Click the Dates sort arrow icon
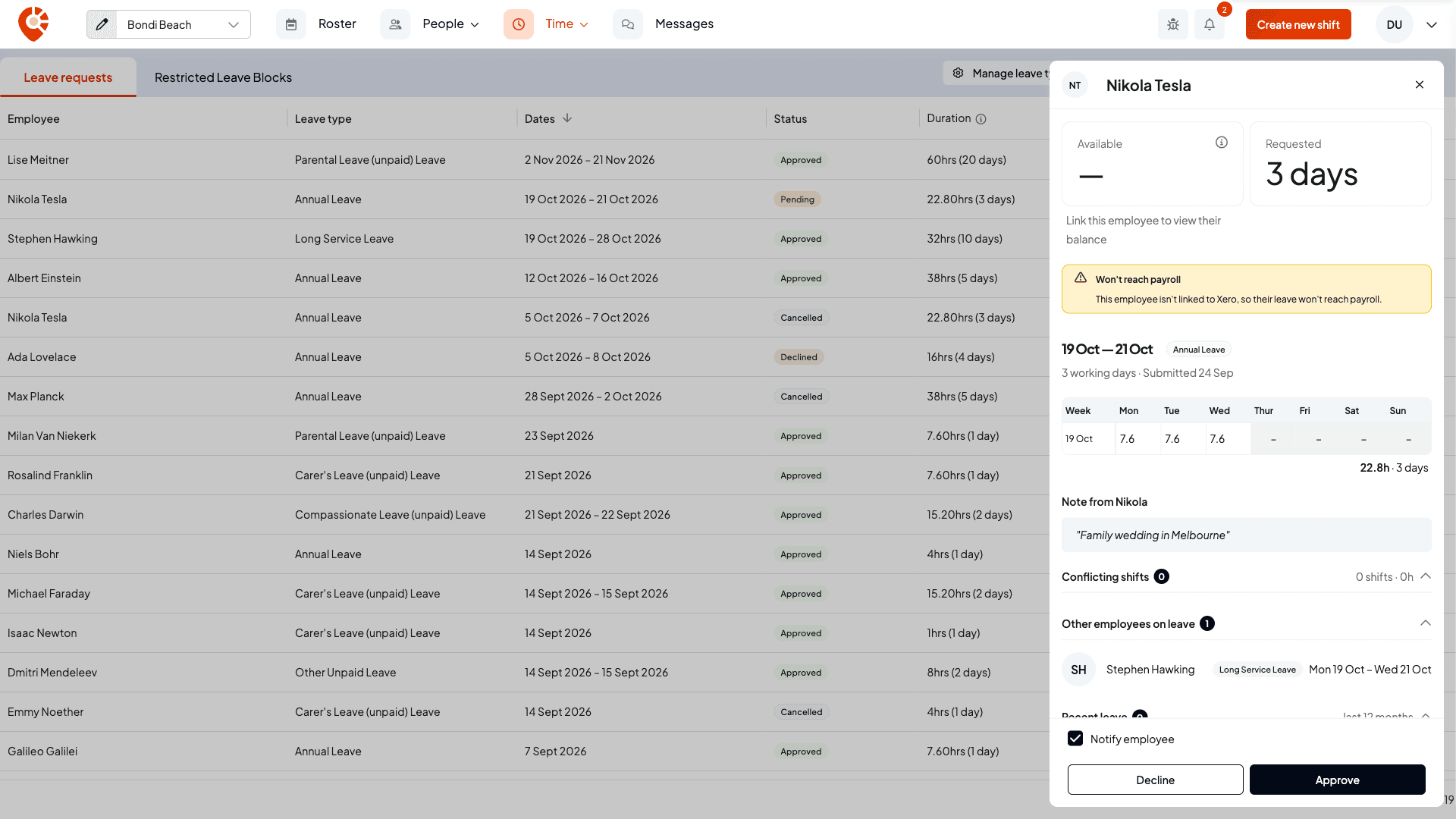The width and height of the screenshot is (1456, 819). click(x=567, y=118)
